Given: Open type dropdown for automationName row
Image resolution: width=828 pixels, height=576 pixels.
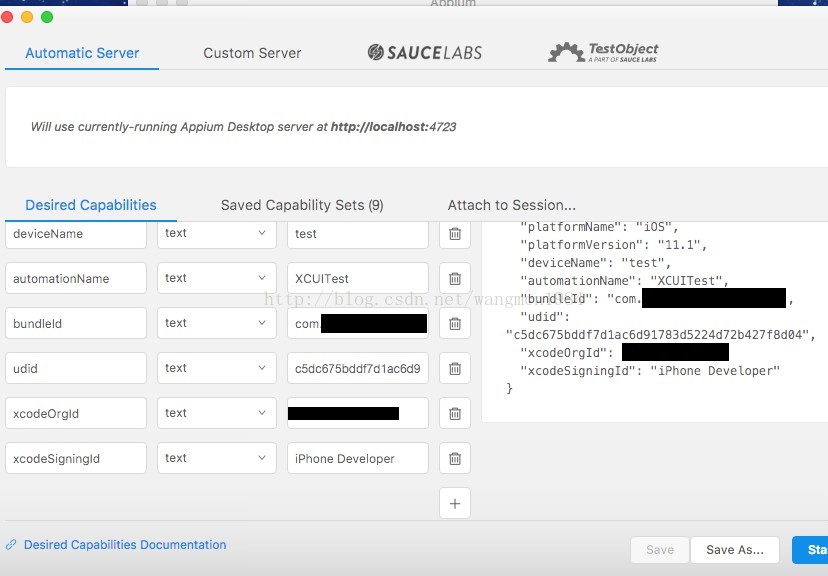Looking at the screenshot, I should point(217,278).
